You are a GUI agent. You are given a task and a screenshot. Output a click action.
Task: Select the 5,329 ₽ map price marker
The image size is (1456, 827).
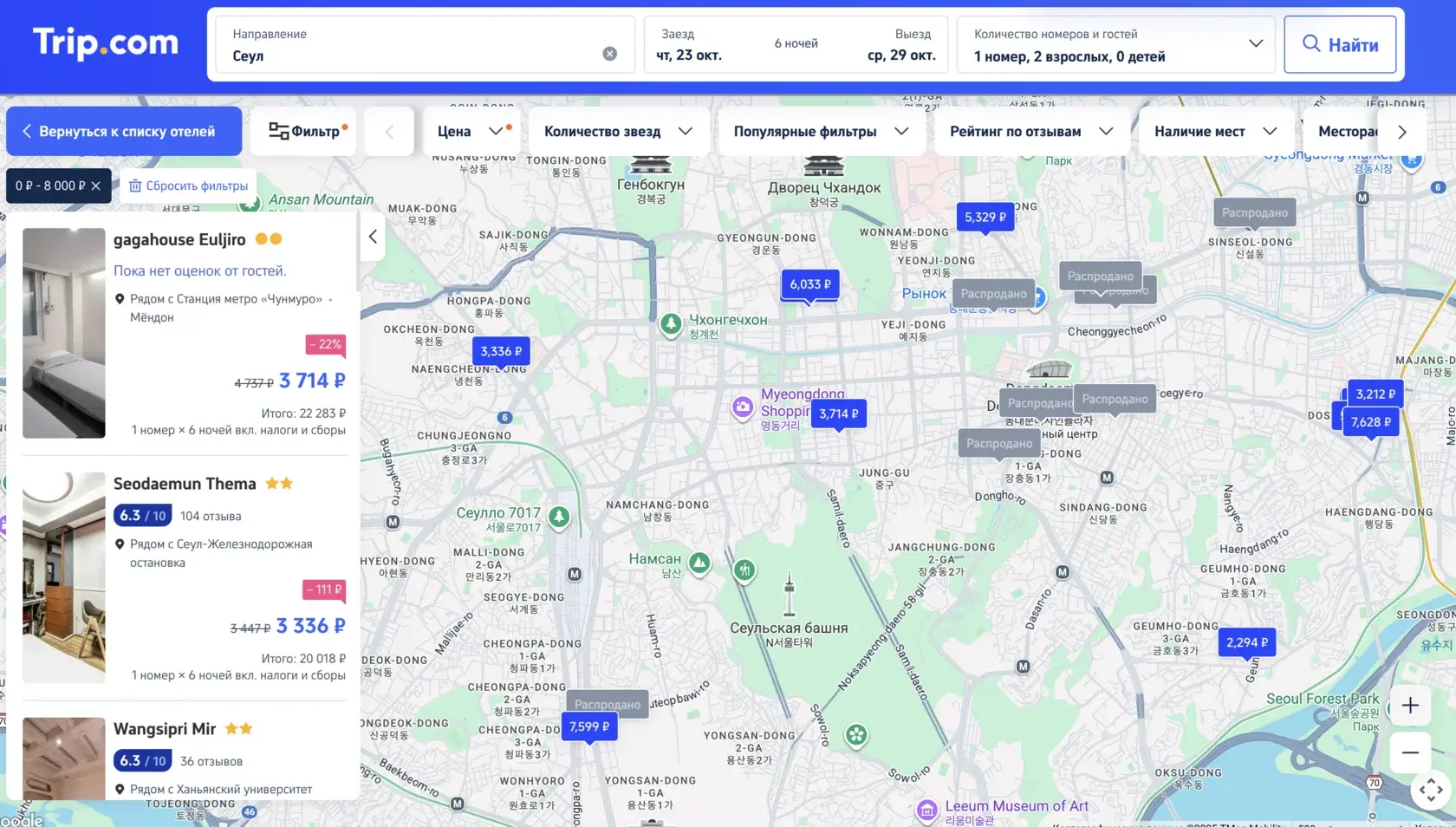(985, 218)
